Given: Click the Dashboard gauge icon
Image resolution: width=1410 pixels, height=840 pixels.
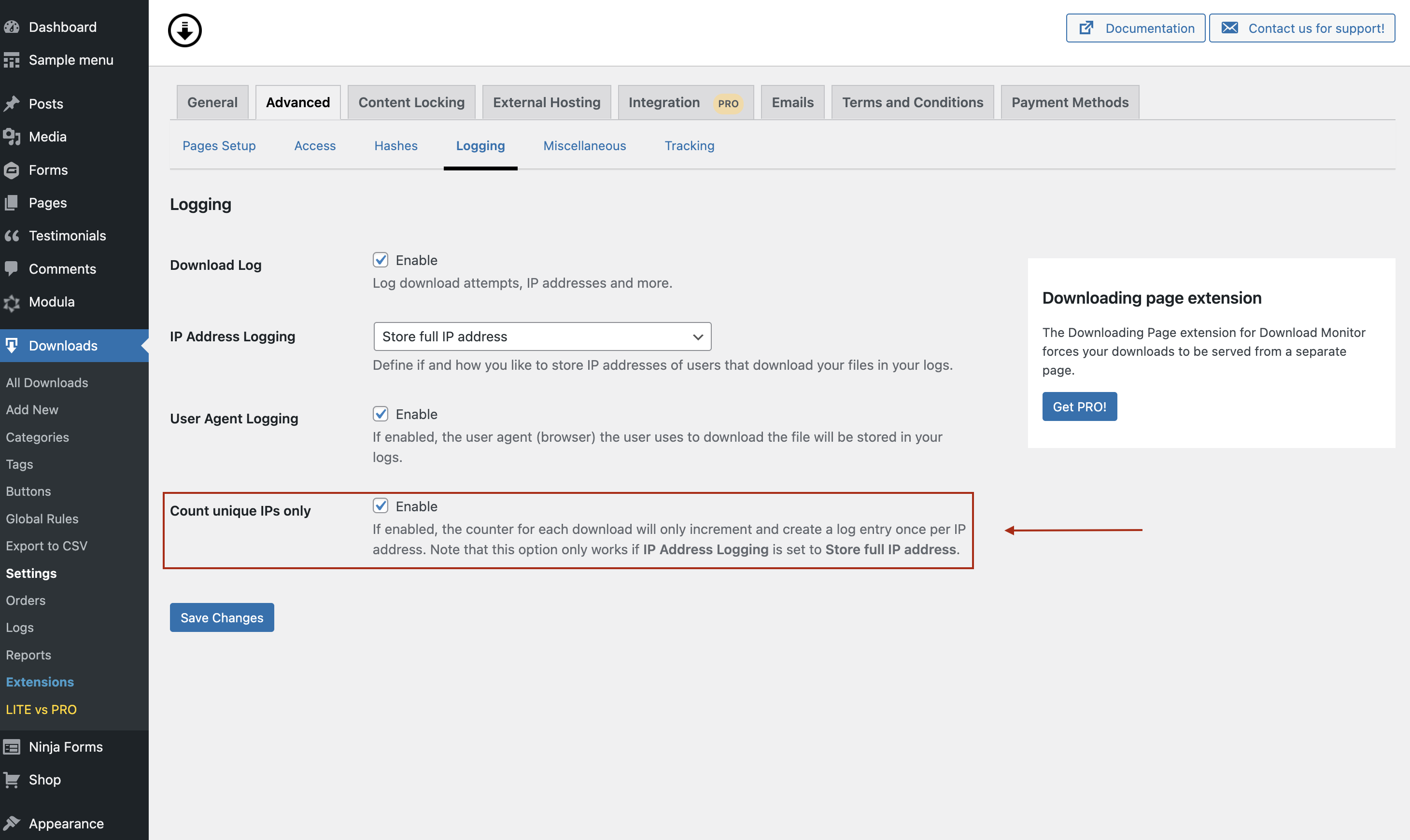Looking at the screenshot, I should [x=12, y=27].
